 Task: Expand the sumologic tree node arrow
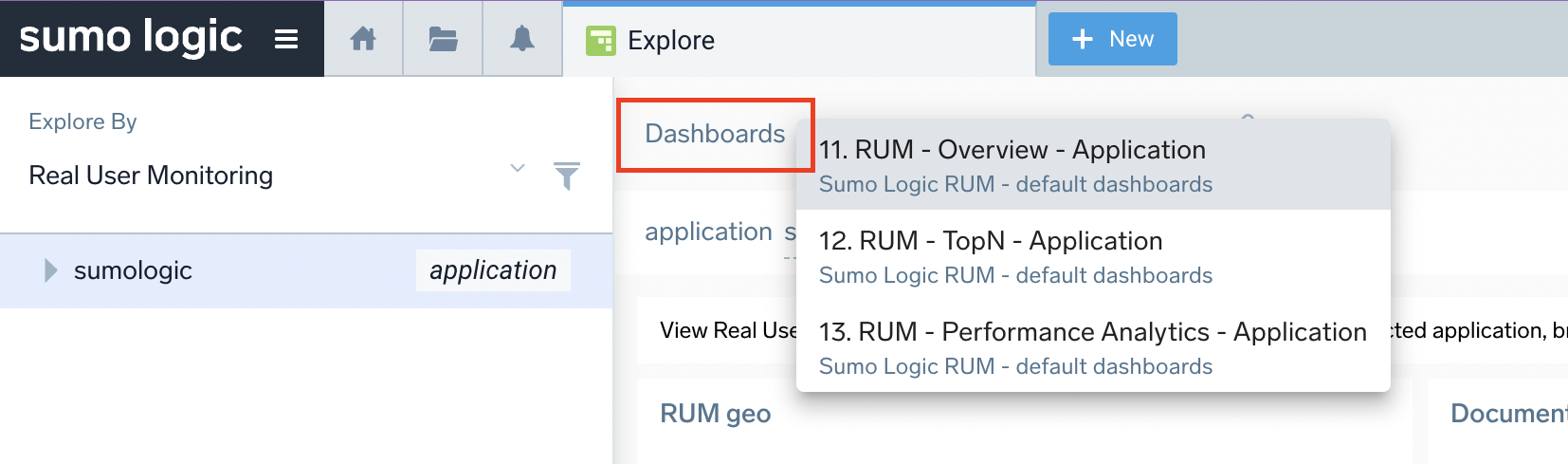pos(50,270)
